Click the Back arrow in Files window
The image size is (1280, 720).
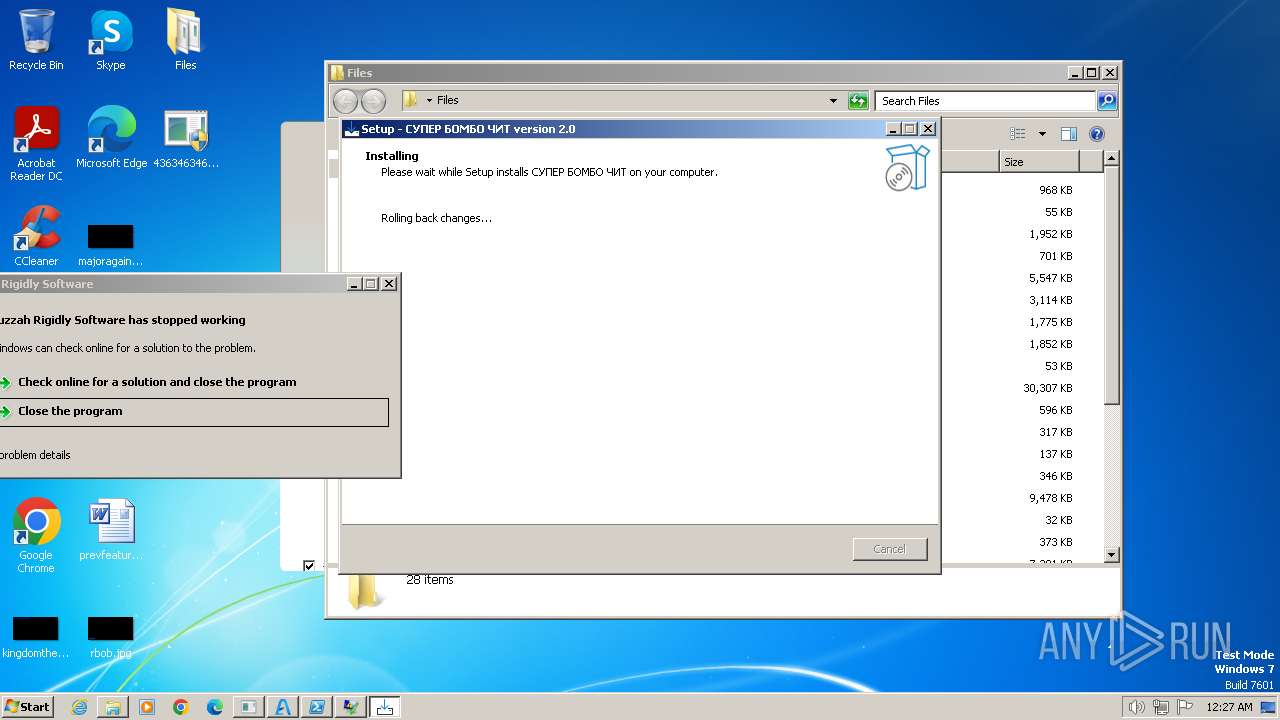pos(345,101)
